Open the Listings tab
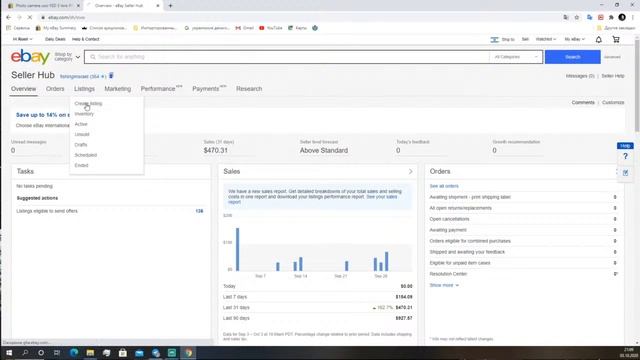This screenshot has width=640, height=360. (x=84, y=89)
